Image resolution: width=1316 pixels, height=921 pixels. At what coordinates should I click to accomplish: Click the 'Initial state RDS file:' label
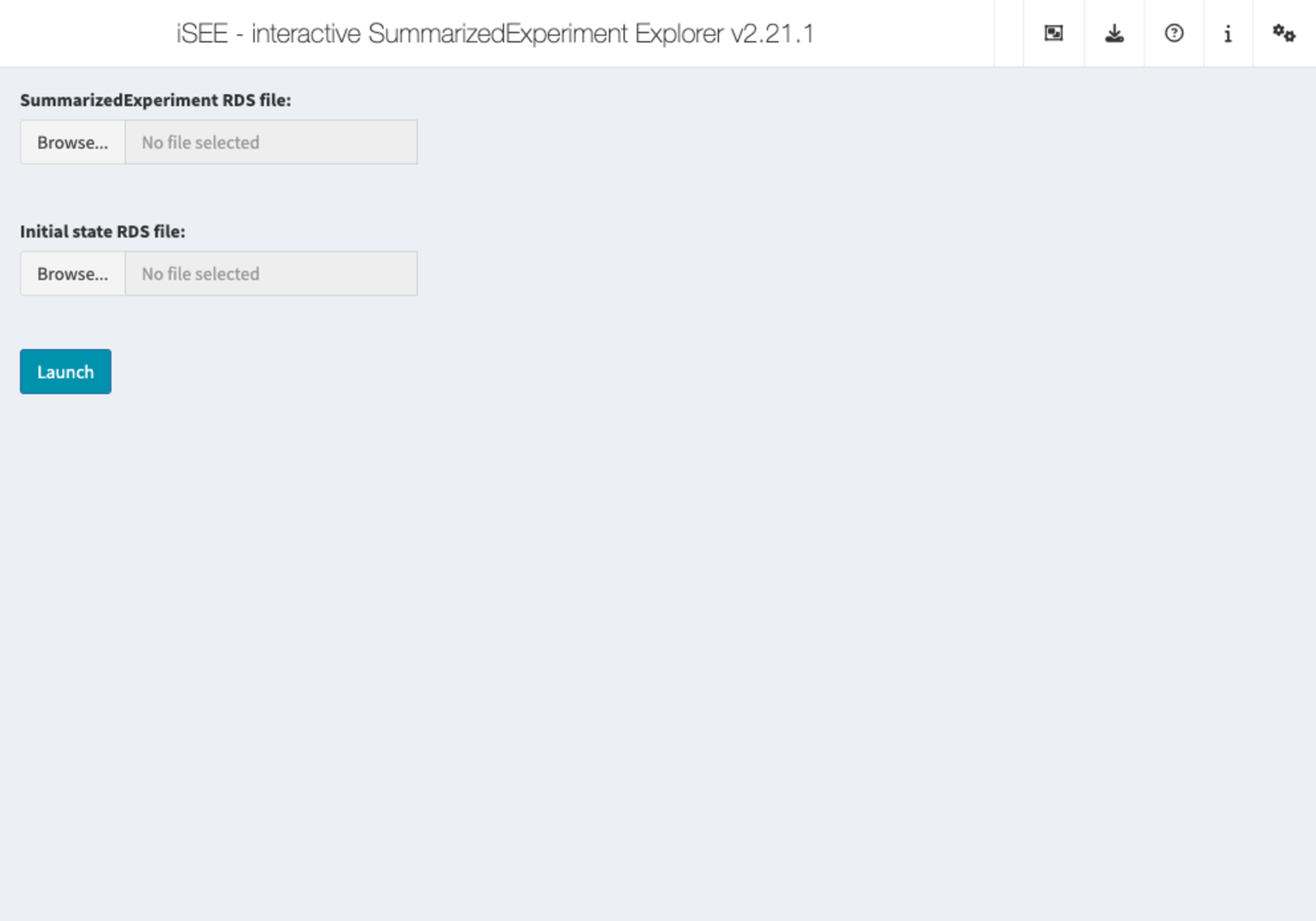click(x=103, y=232)
